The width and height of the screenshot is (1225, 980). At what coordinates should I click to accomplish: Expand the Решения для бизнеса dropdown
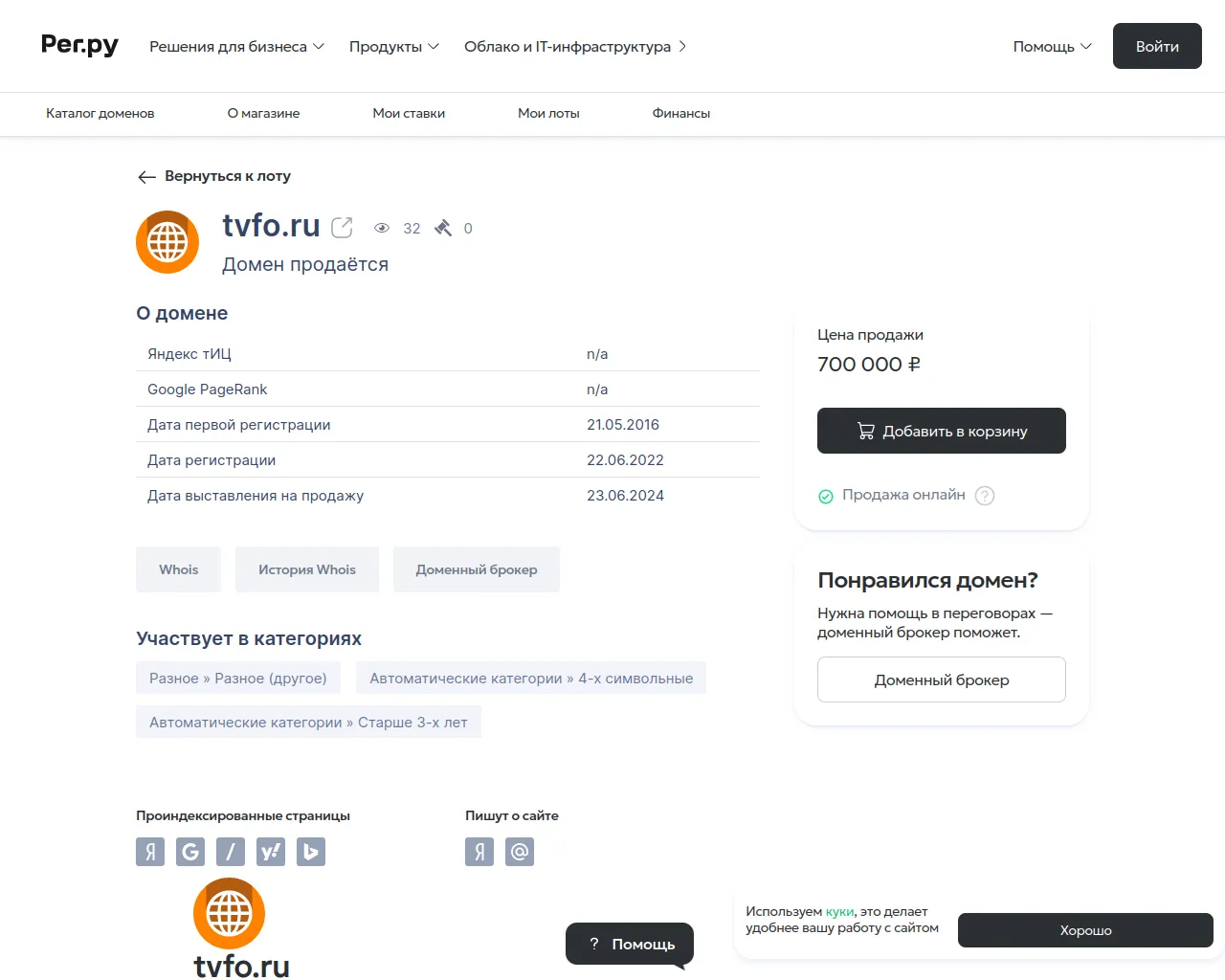235,45
